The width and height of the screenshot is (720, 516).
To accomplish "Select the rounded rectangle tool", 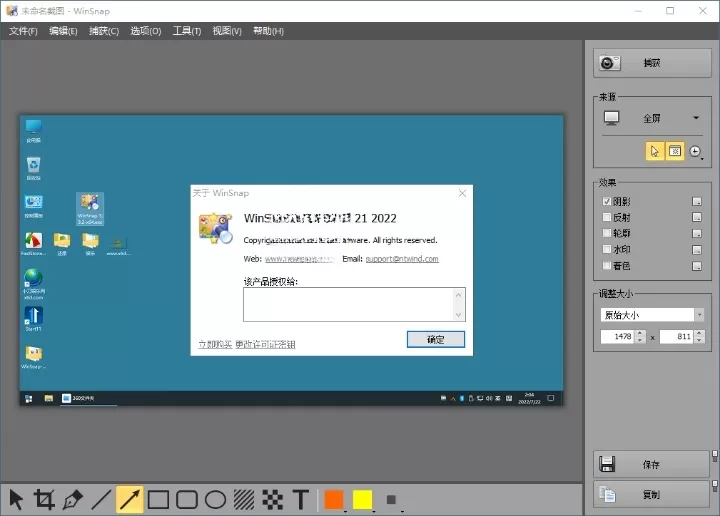I will [187, 499].
